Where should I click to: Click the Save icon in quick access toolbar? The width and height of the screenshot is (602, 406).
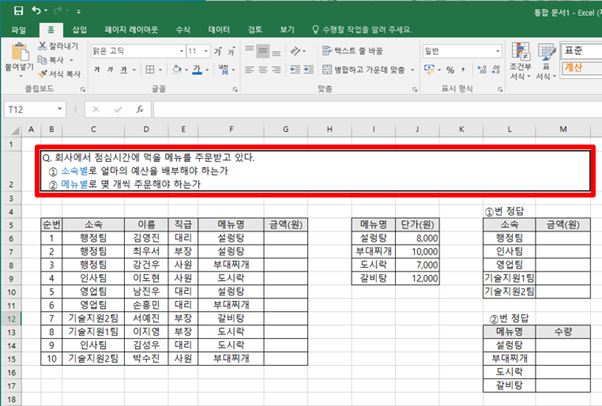pos(18,10)
